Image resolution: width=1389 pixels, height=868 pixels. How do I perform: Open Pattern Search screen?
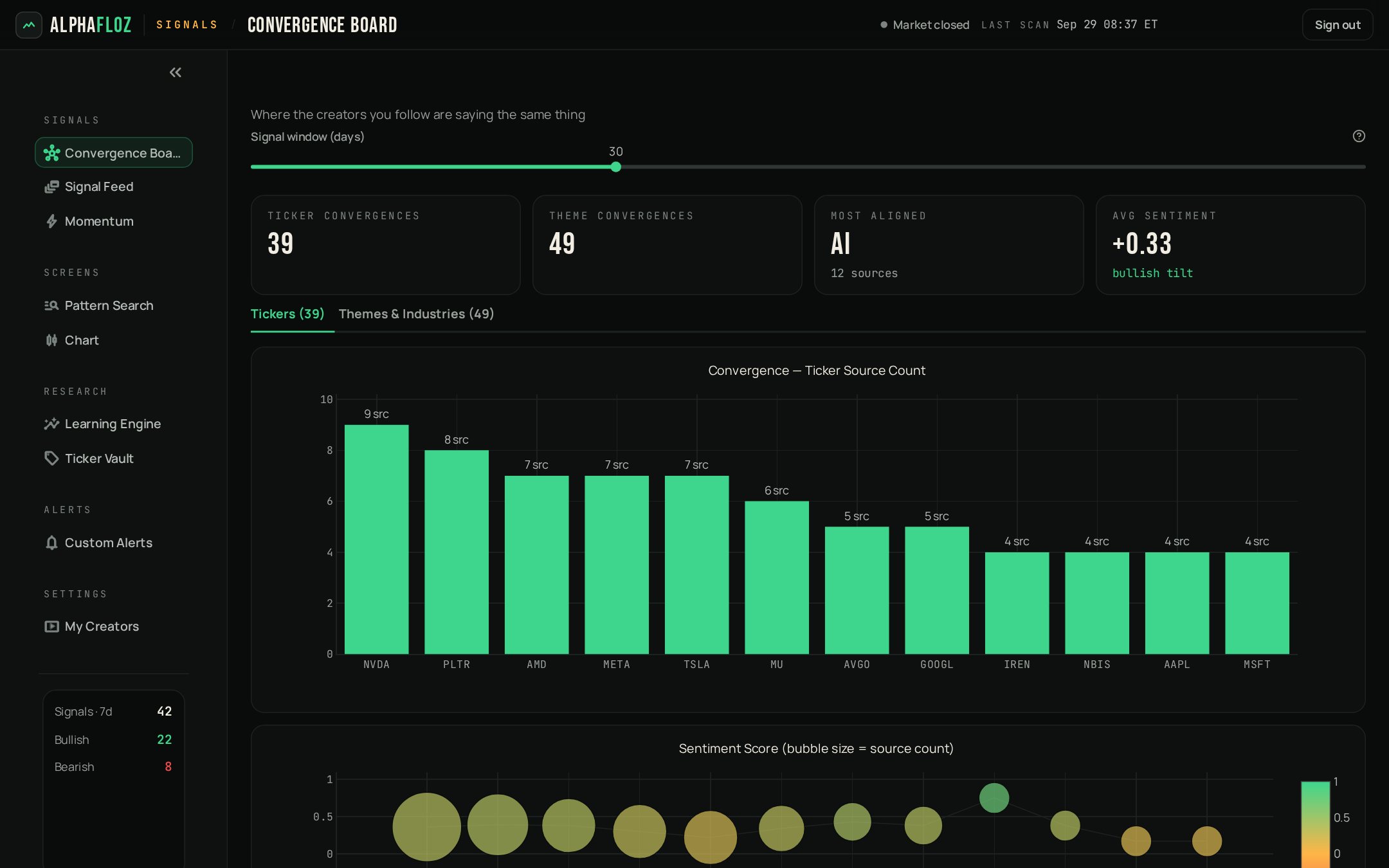(114, 305)
